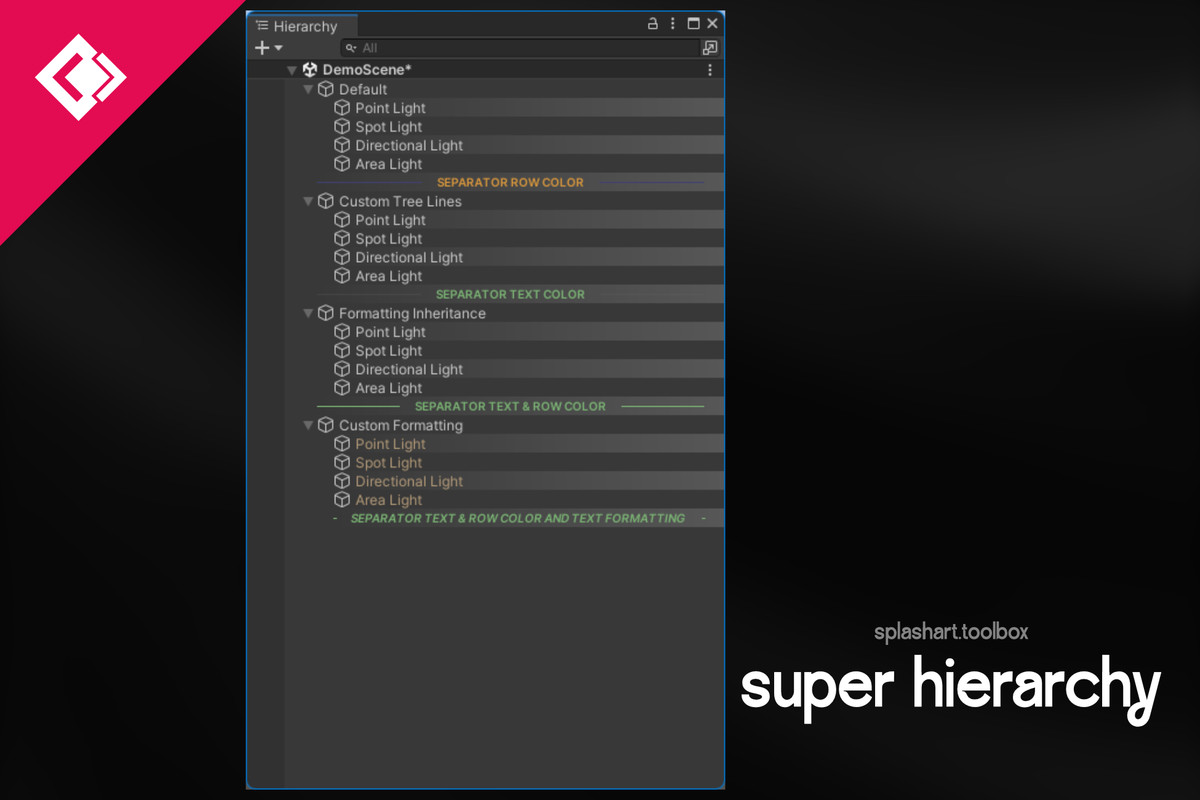The image size is (1200, 800).
Task: Close the Hierarchy panel
Action: pyautogui.click(x=712, y=23)
